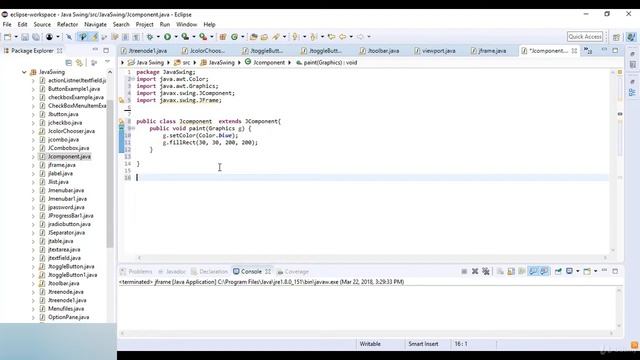Toggle Scroll Lock in Console toolbar
This screenshot has width=640, height=360.
point(511,271)
